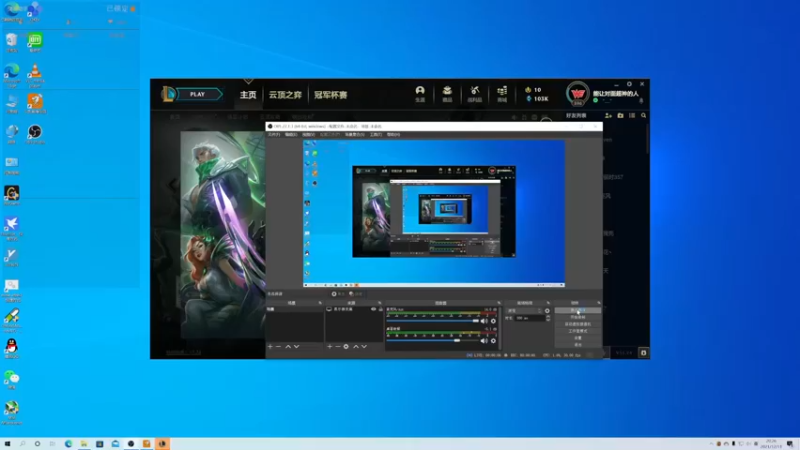Mute the second audio mixer track
Image resolution: width=800 pixels, height=450 pixels.
point(484,340)
